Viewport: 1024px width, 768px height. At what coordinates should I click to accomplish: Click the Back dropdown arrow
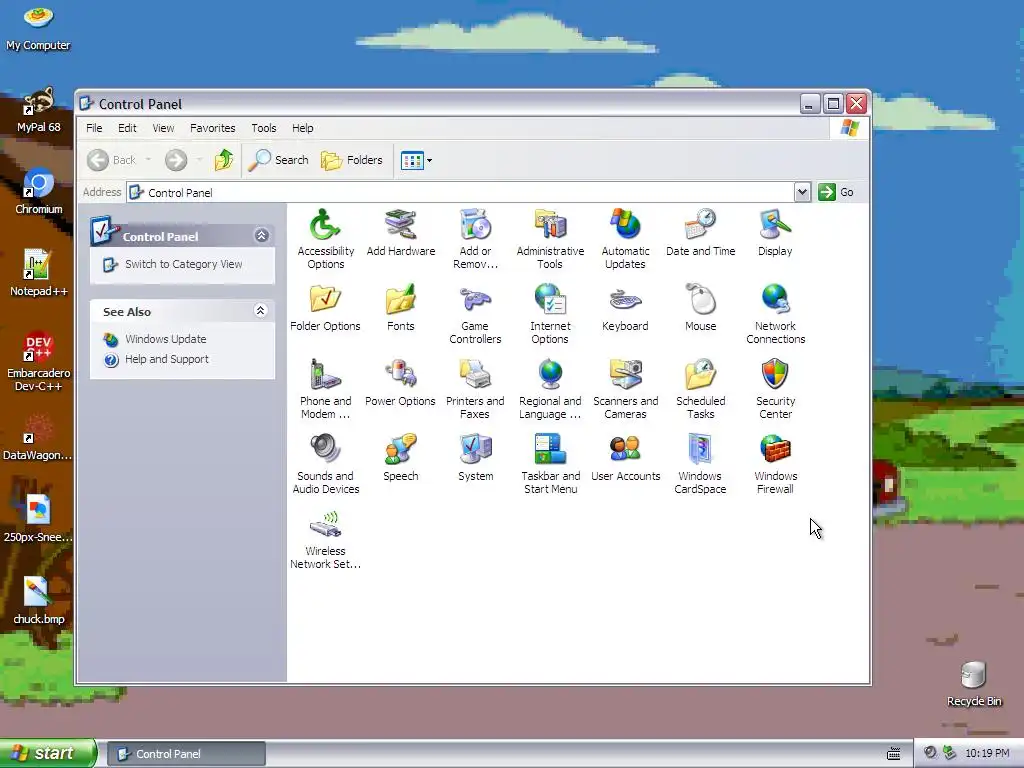point(148,160)
